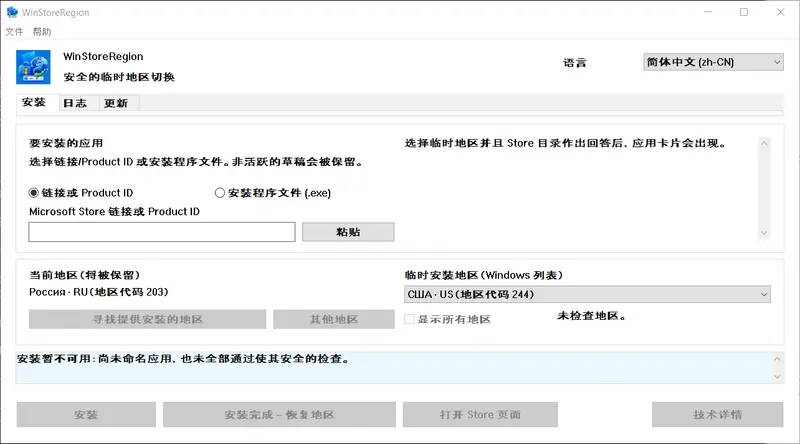Click the 技术详情 button
Screen dimensions: 800x444
(717, 414)
